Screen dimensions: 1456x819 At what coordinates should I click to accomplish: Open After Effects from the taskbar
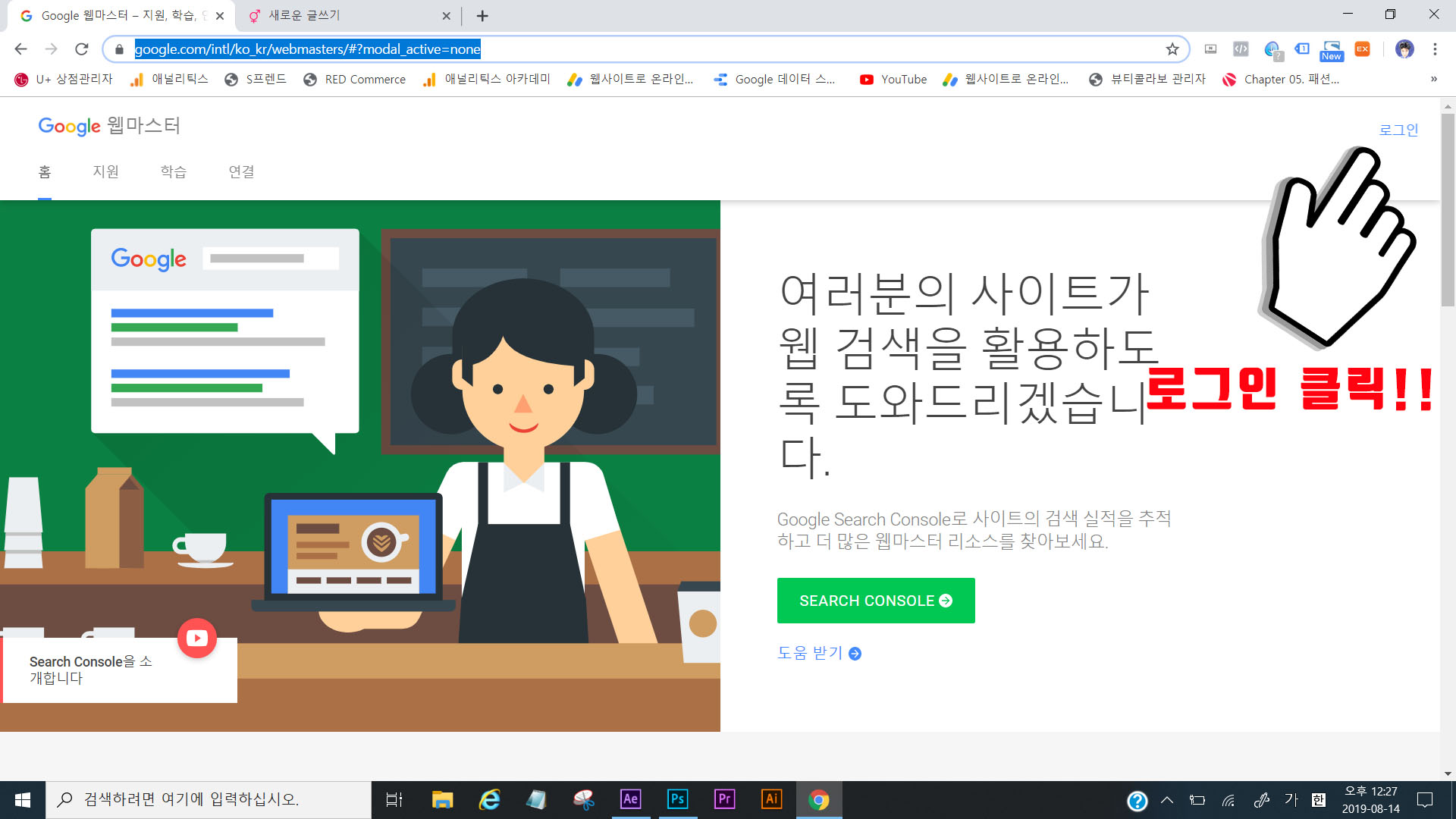pos(631,800)
